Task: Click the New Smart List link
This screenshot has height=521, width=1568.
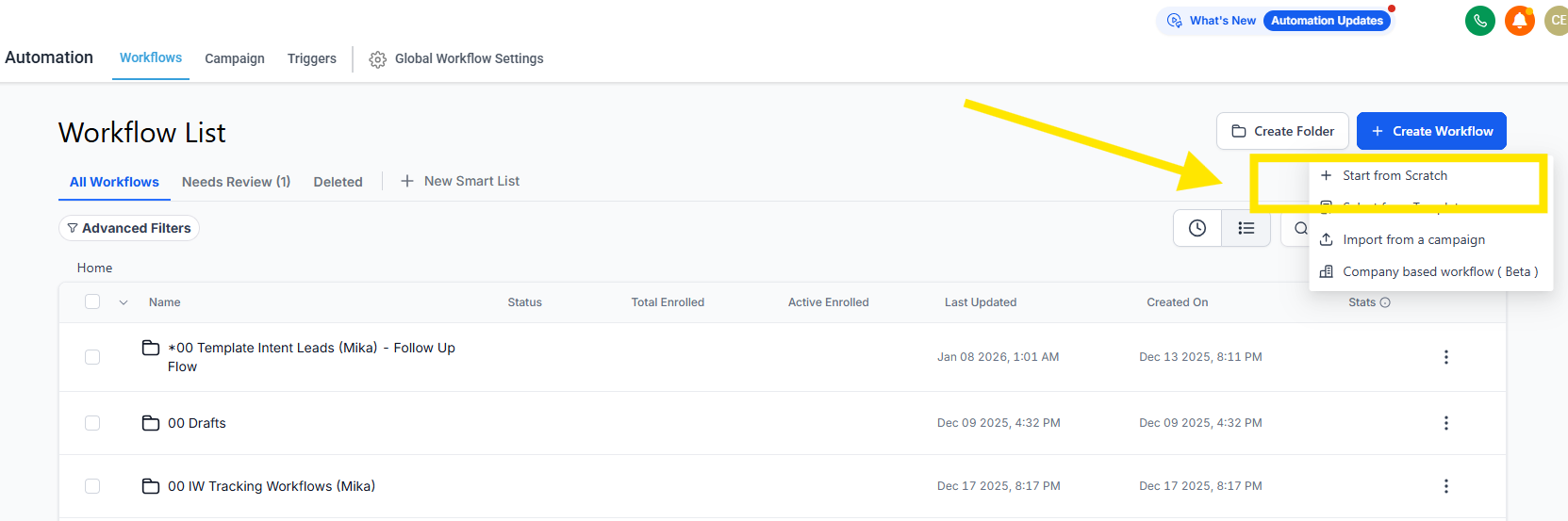Action: [x=460, y=181]
